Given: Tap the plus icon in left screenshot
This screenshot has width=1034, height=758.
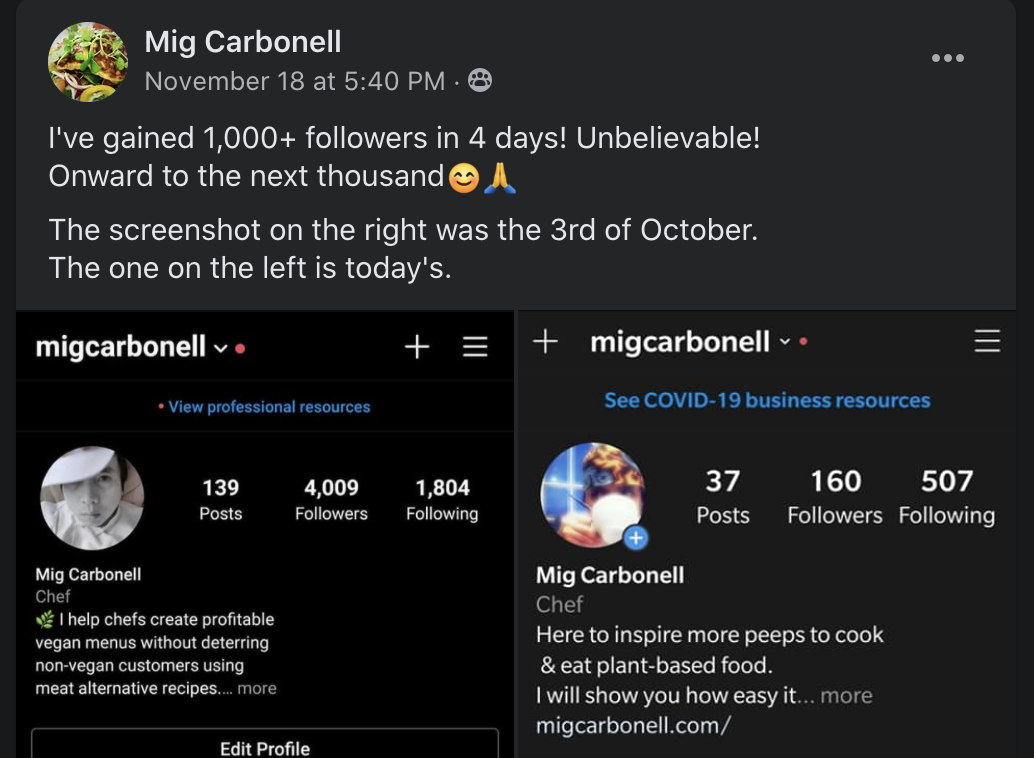Looking at the screenshot, I should 417,346.
